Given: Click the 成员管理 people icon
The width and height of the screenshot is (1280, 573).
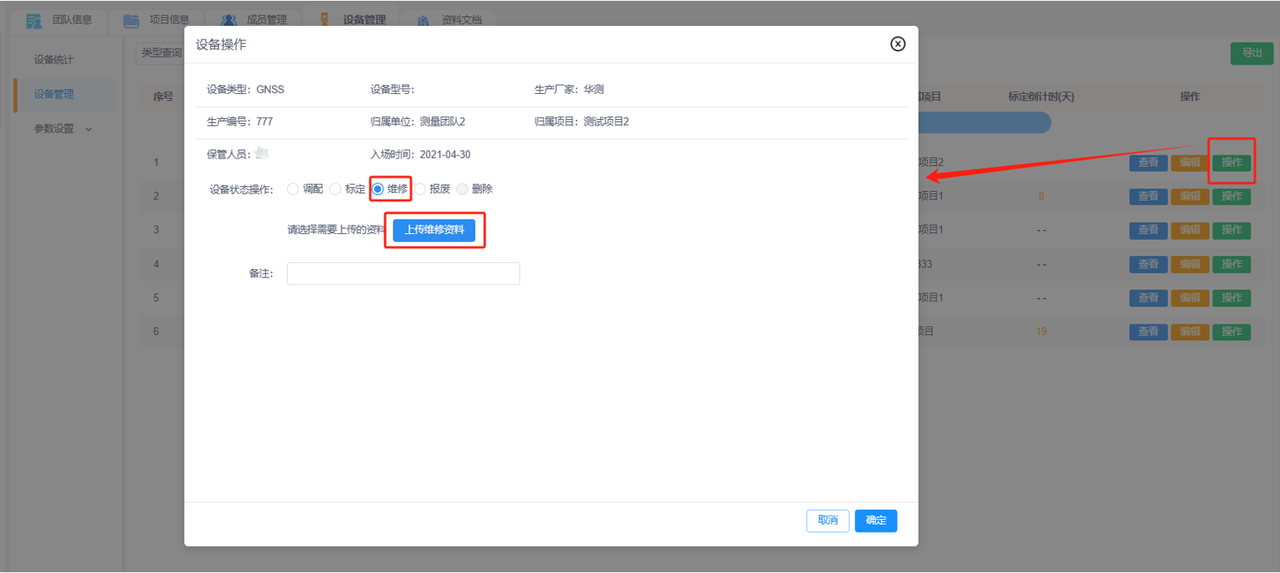Looking at the screenshot, I should coord(229,20).
